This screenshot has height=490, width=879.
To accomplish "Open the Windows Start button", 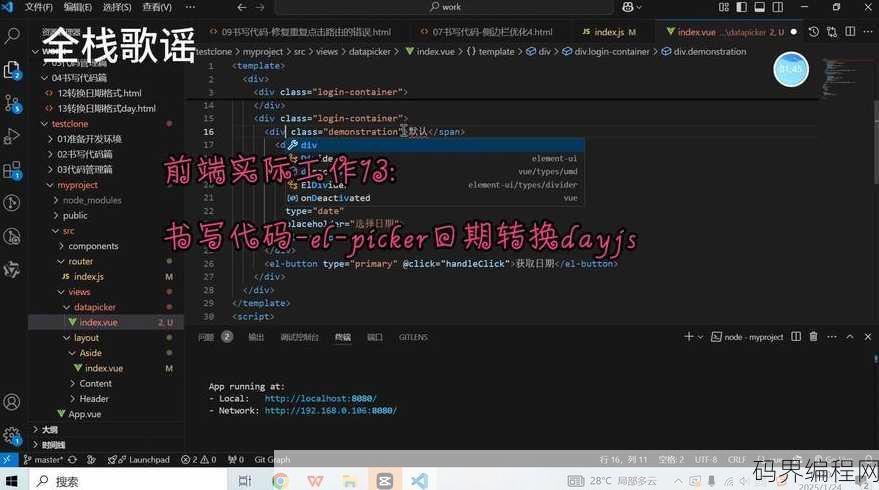I will pyautogui.click(x=12, y=481).
